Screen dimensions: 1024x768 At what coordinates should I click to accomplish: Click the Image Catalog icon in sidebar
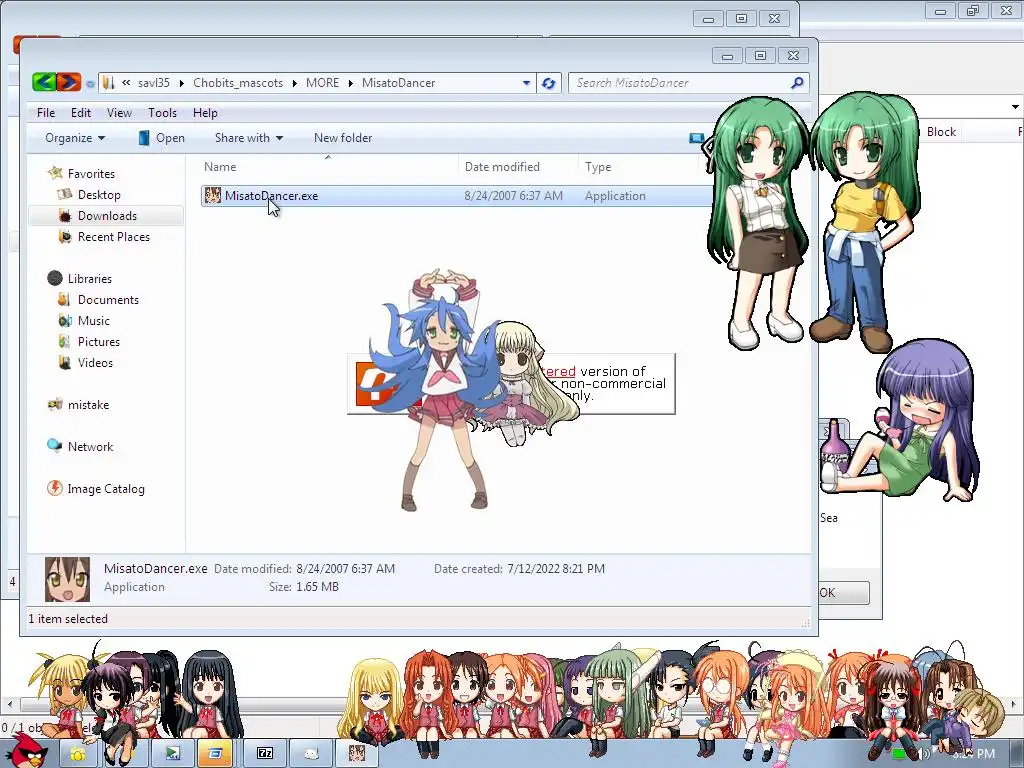tap(55, 488)
